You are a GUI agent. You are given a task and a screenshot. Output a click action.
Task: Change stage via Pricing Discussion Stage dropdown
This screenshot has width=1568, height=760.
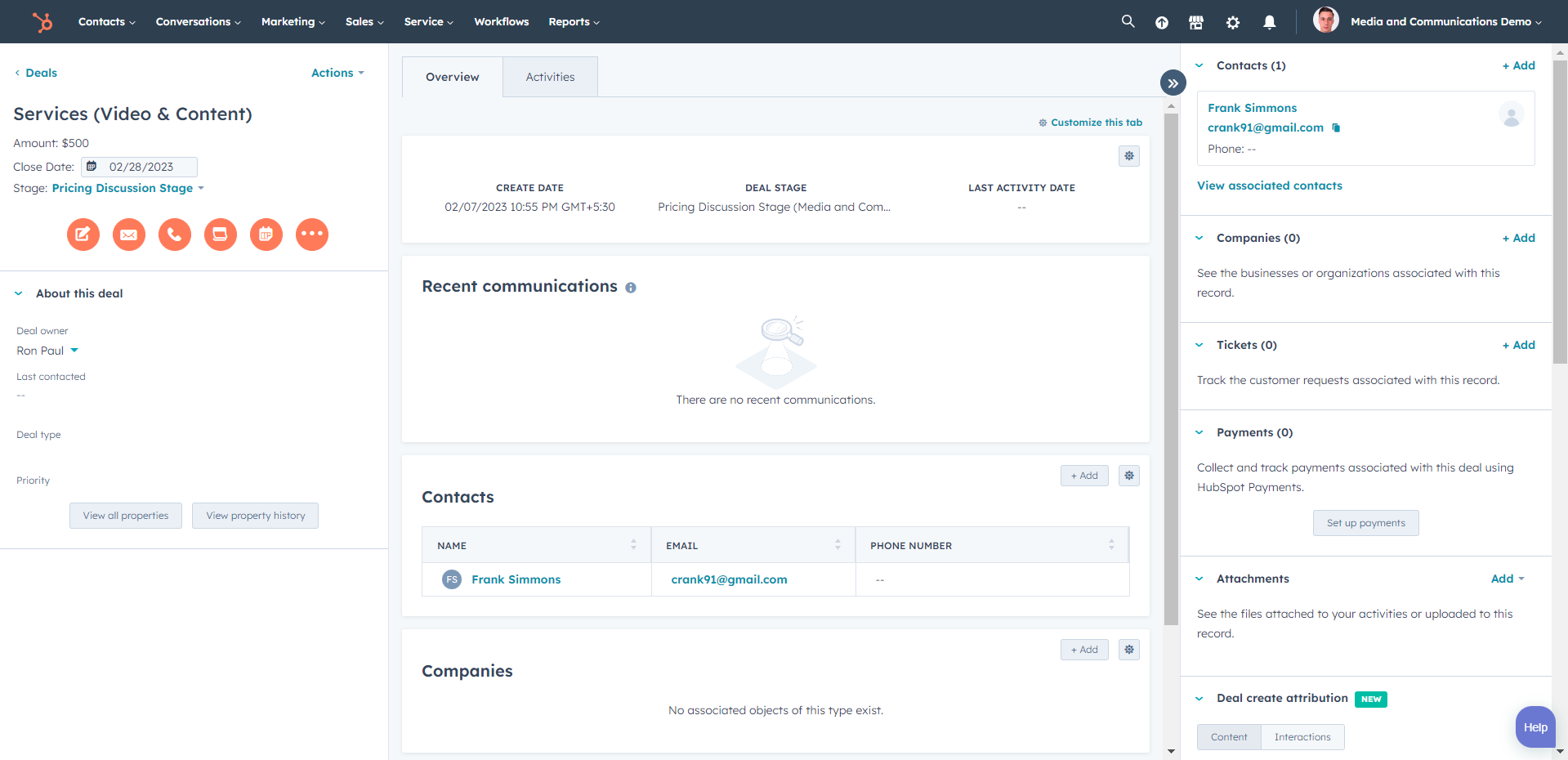click(x=127, y=188)
